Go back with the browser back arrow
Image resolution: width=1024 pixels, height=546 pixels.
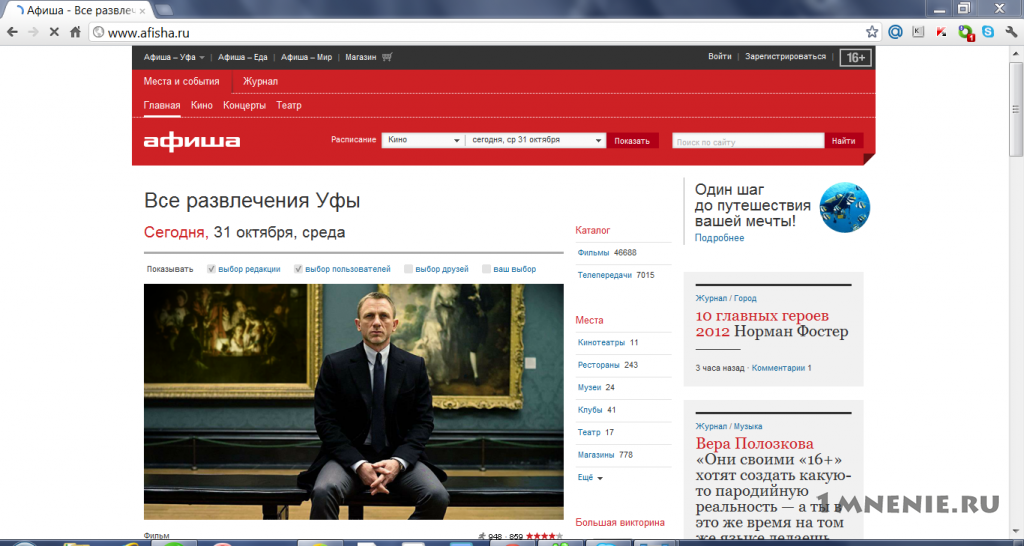(x=12, y=32)
